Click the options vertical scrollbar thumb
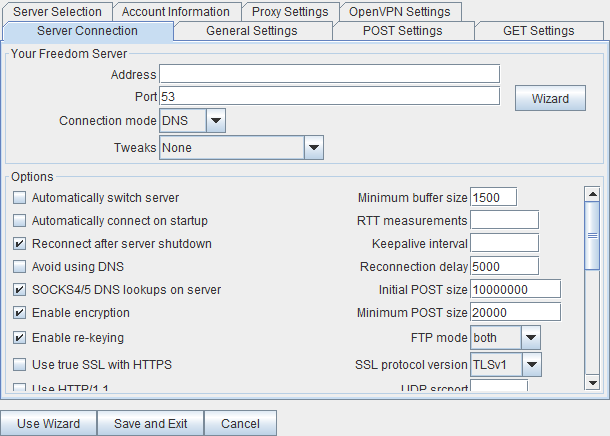This screenshot has height=436, width=610. click(592, 235)
